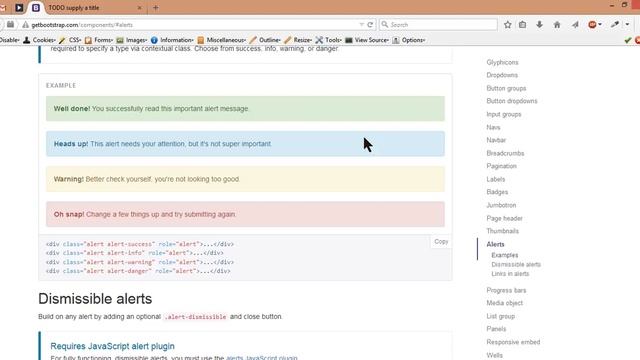Go to Page header in sidebar
The image size is (640, 360).
[x=504, y=218]
